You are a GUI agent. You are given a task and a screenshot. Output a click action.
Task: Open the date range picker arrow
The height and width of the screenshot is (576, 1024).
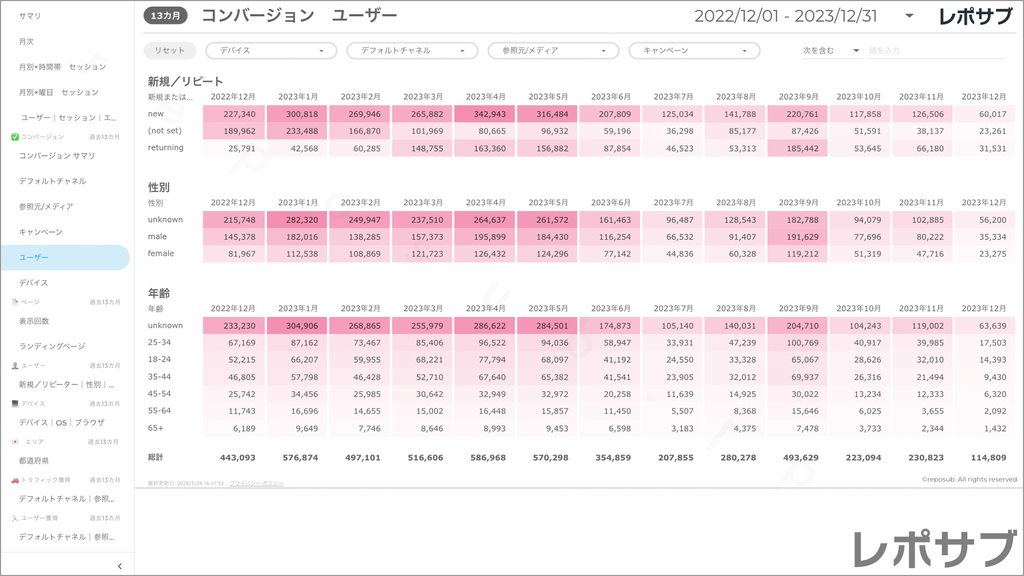[x=908, y=16]
